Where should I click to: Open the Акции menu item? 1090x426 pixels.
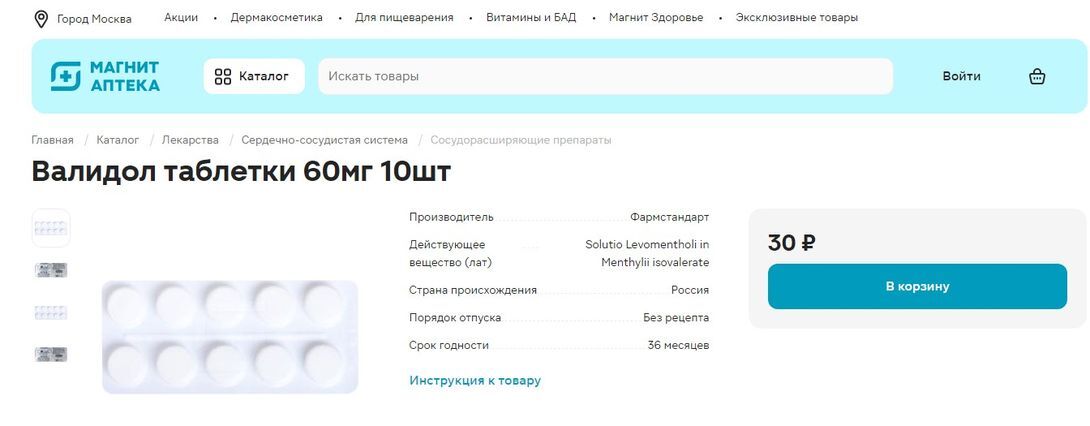click(x=181, y=18)
